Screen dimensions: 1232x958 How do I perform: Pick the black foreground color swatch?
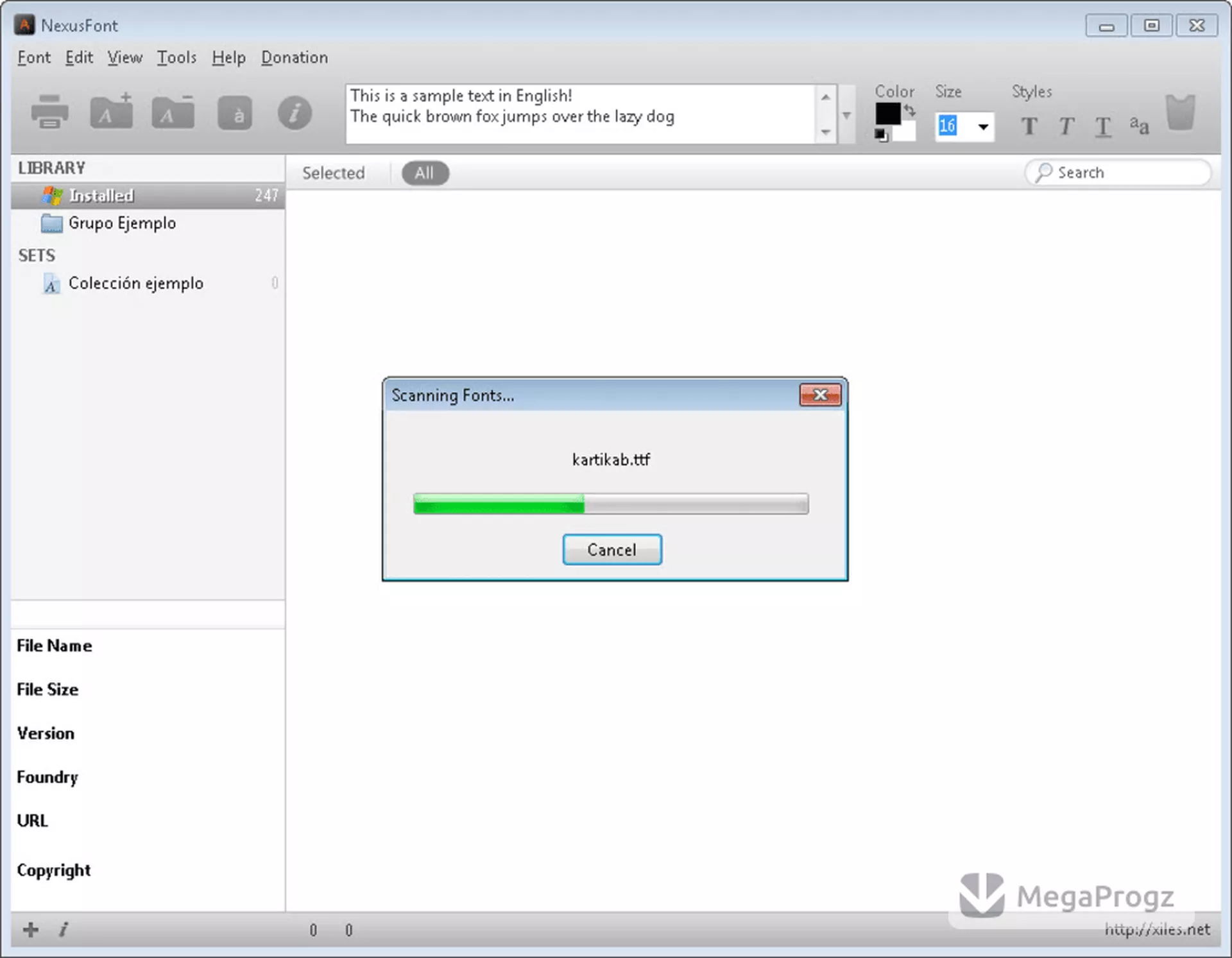(x=888, y=114)
